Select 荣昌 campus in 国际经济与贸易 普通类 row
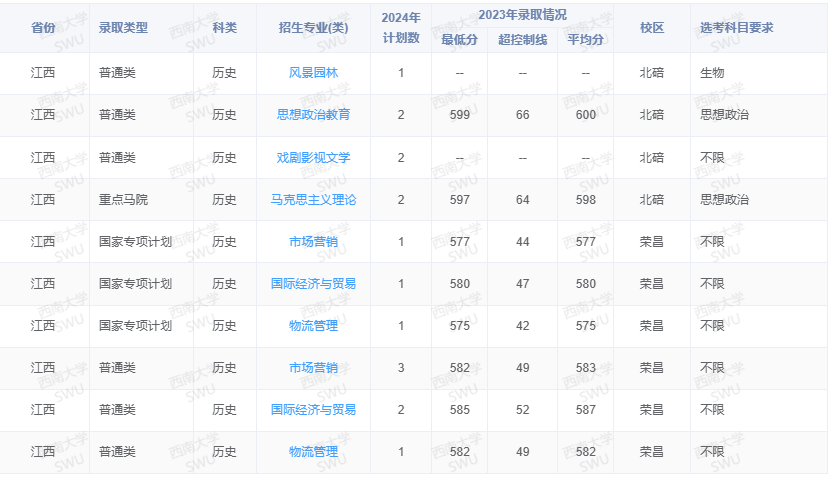The height and width of the screenshot is (477, 834). pos(652,409)
